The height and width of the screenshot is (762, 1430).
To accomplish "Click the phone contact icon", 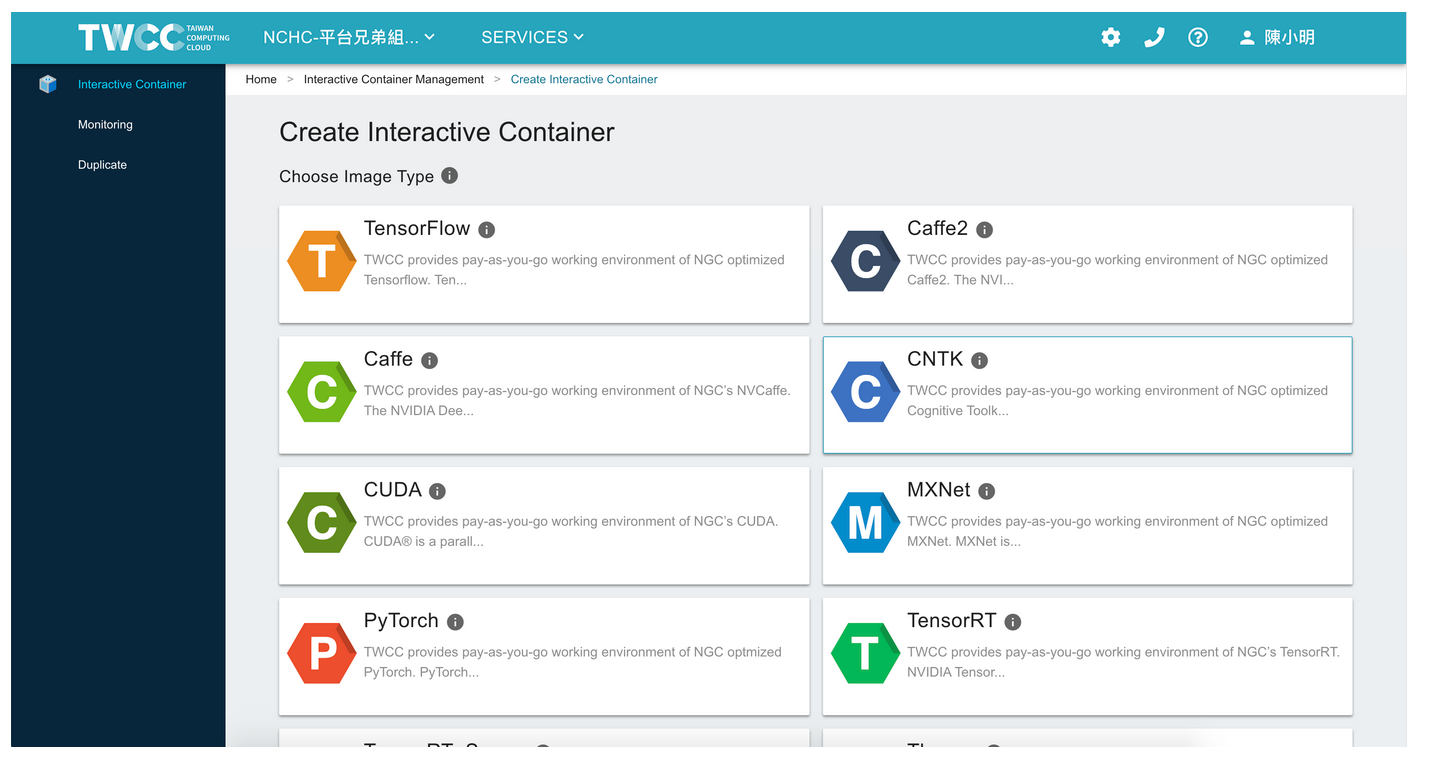I will coord(1154,37).
